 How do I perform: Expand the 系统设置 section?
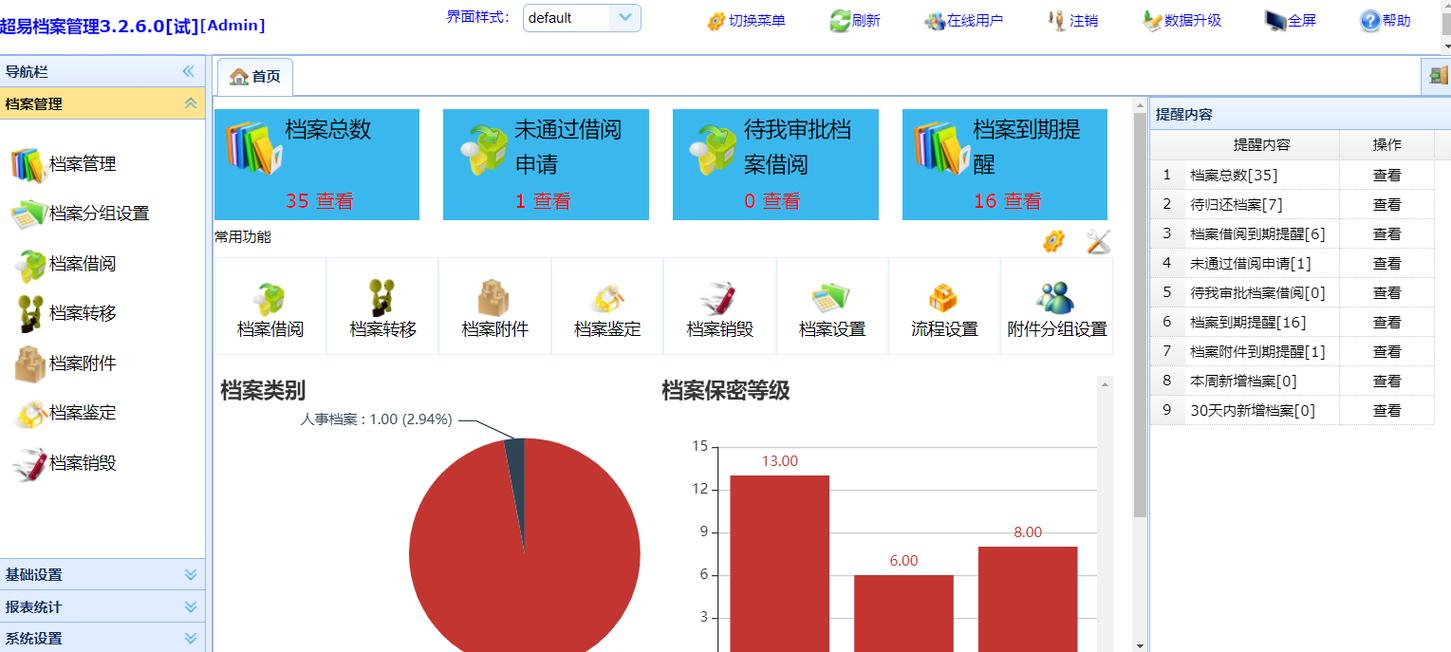[x=102, y=637]
